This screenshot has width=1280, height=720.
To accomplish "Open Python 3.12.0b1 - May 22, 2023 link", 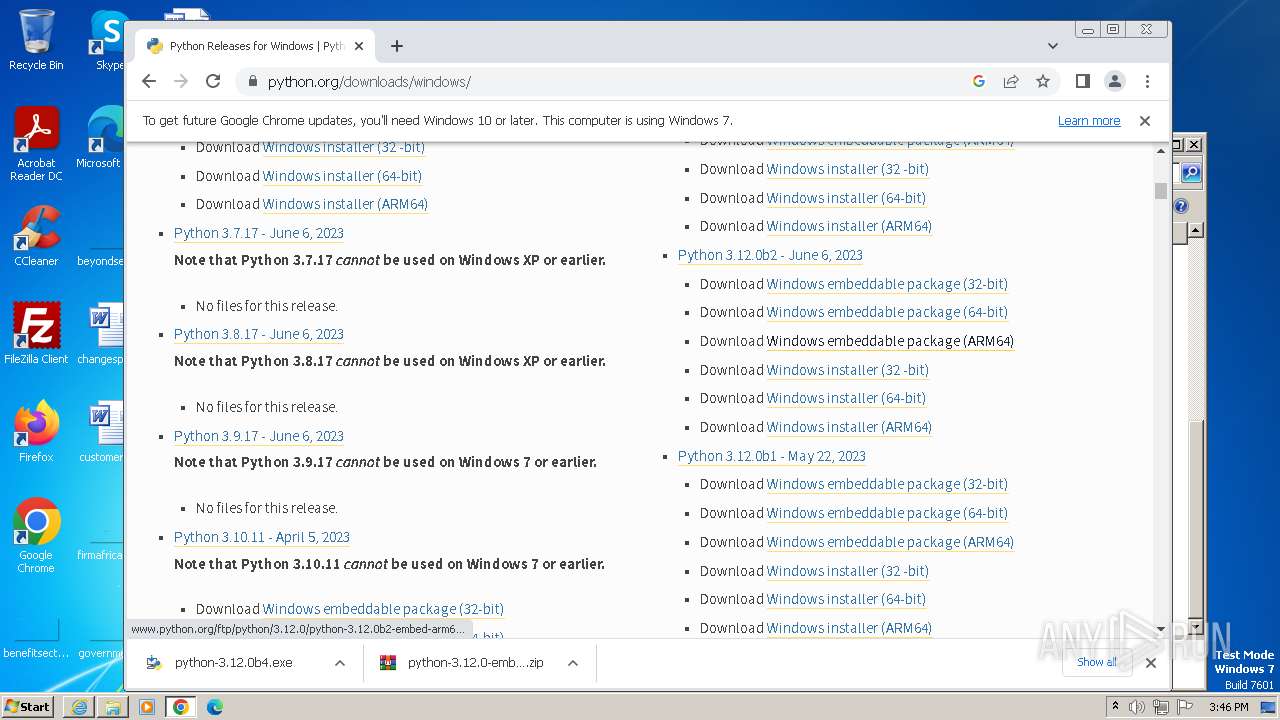I will (772, 456).
